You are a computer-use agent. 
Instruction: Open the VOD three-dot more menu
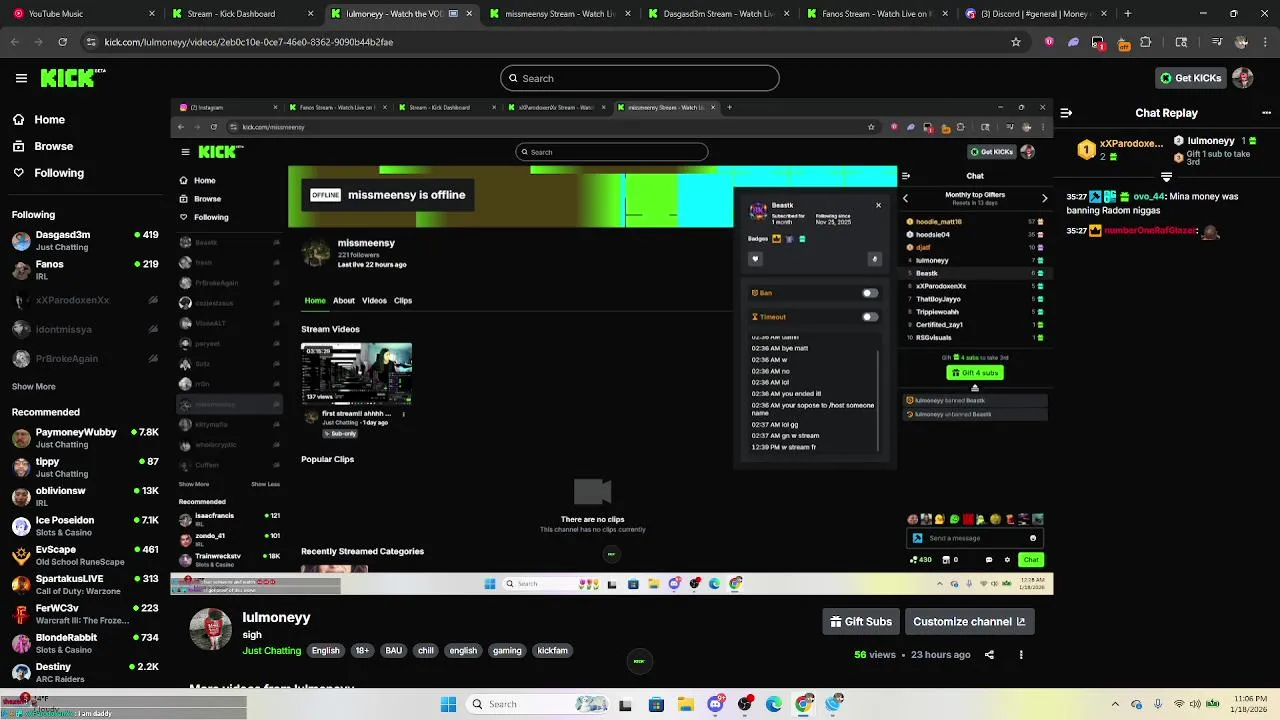(x=1021, y=655)
